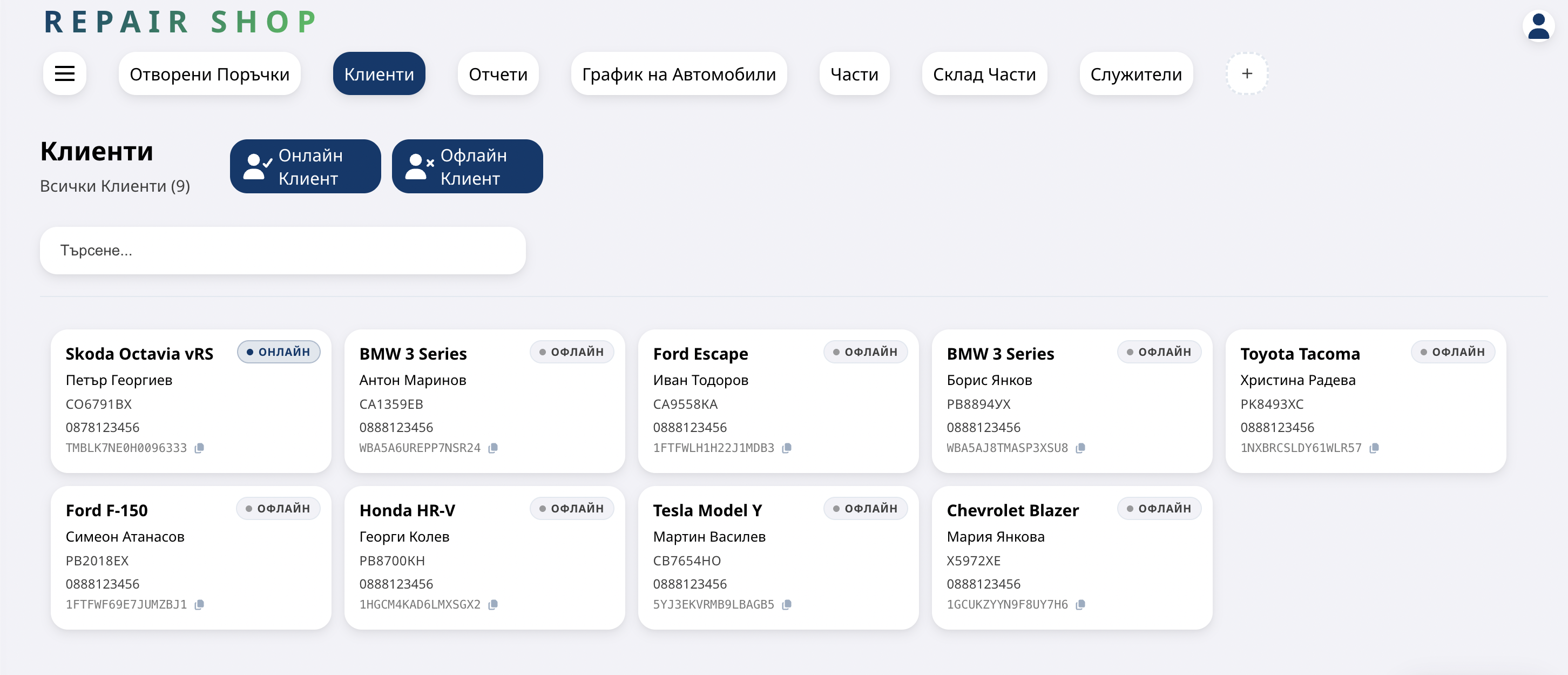1568x675 pixels.
Task: Open the Борис Янков client name
Action: [989, 380]
